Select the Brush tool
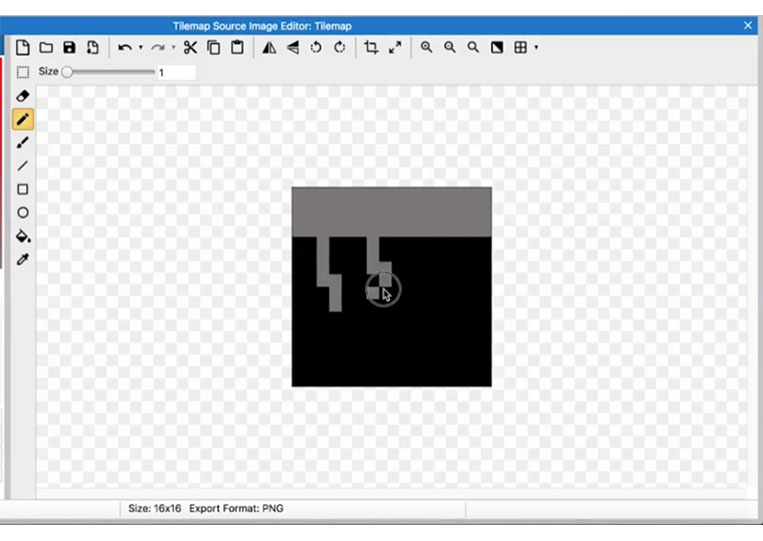763x541 pixels. tap(23, 143)
